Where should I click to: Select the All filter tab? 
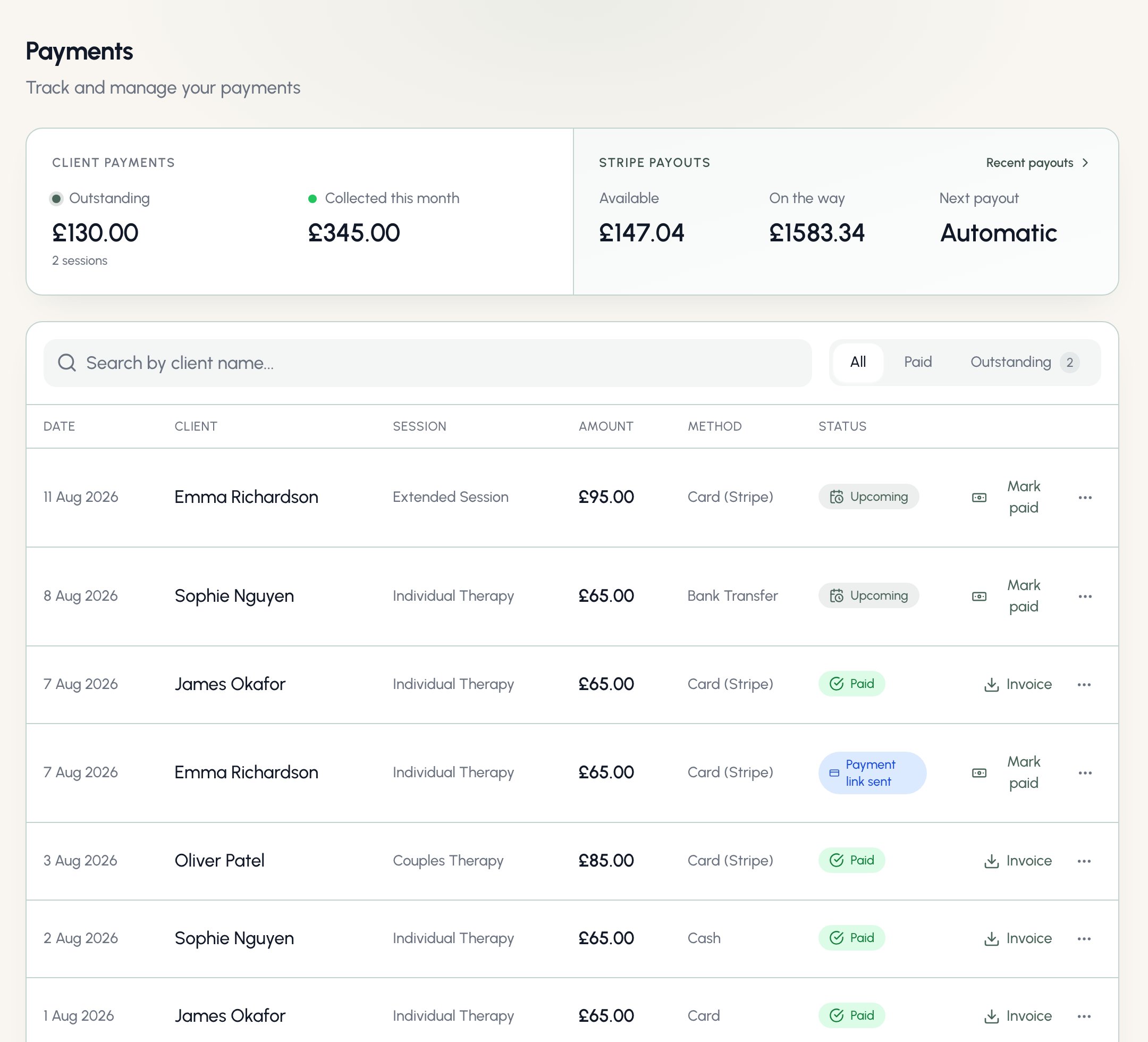[x=858, y=363]
